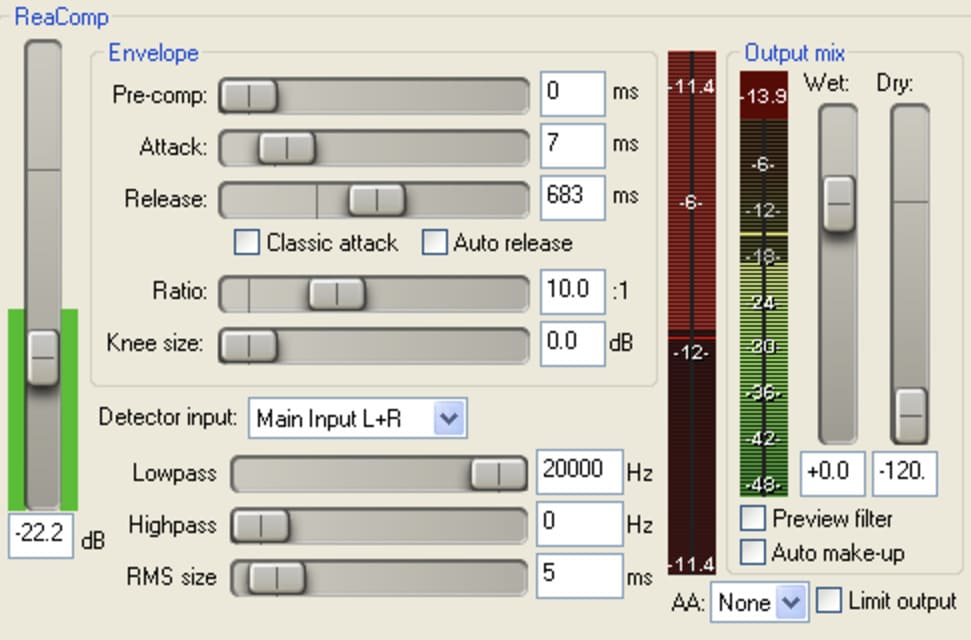
Task: Click the RMS size field showing 5
Action: click(580, 576)
